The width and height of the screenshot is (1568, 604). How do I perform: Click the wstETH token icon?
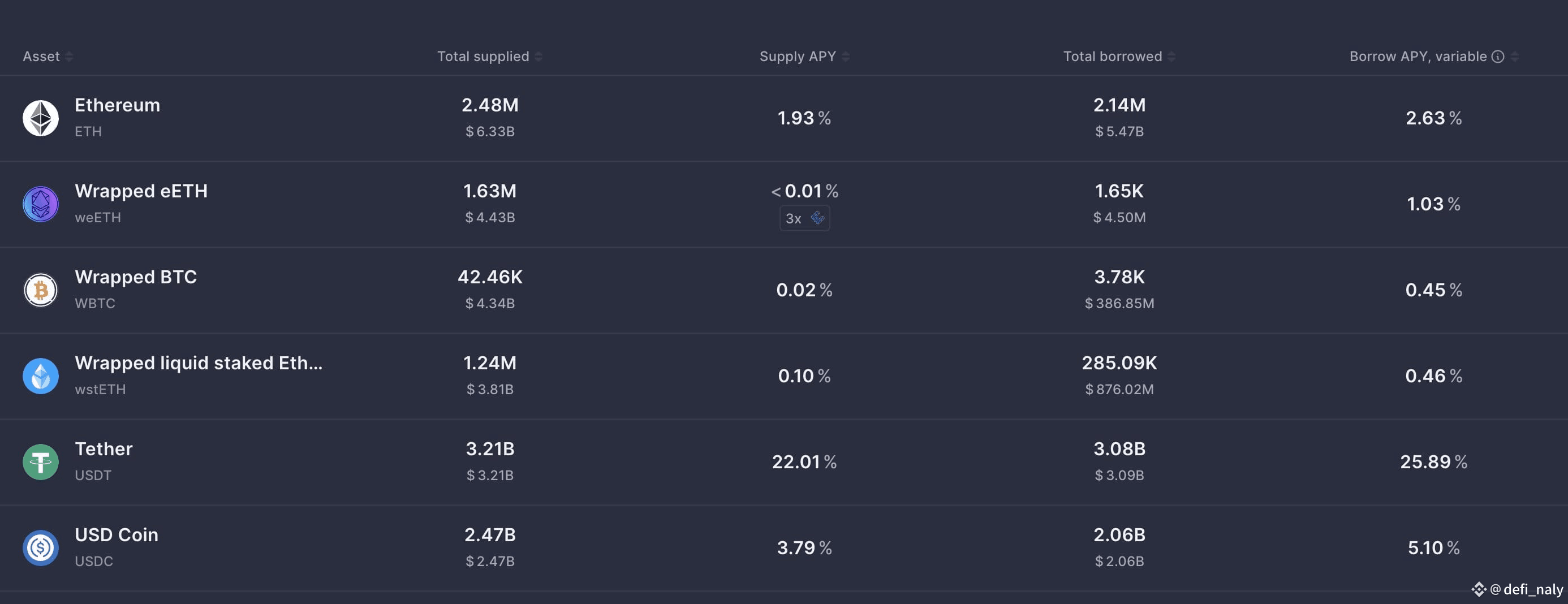click(x=41, y=376)
